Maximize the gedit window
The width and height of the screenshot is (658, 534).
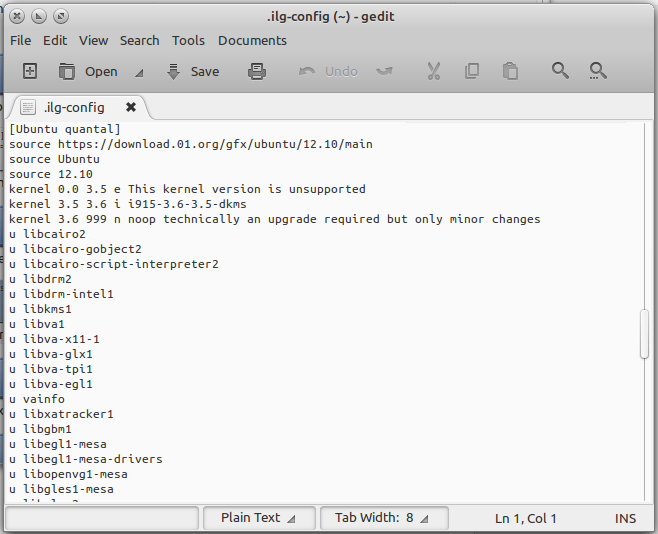[x=61, y=16]
